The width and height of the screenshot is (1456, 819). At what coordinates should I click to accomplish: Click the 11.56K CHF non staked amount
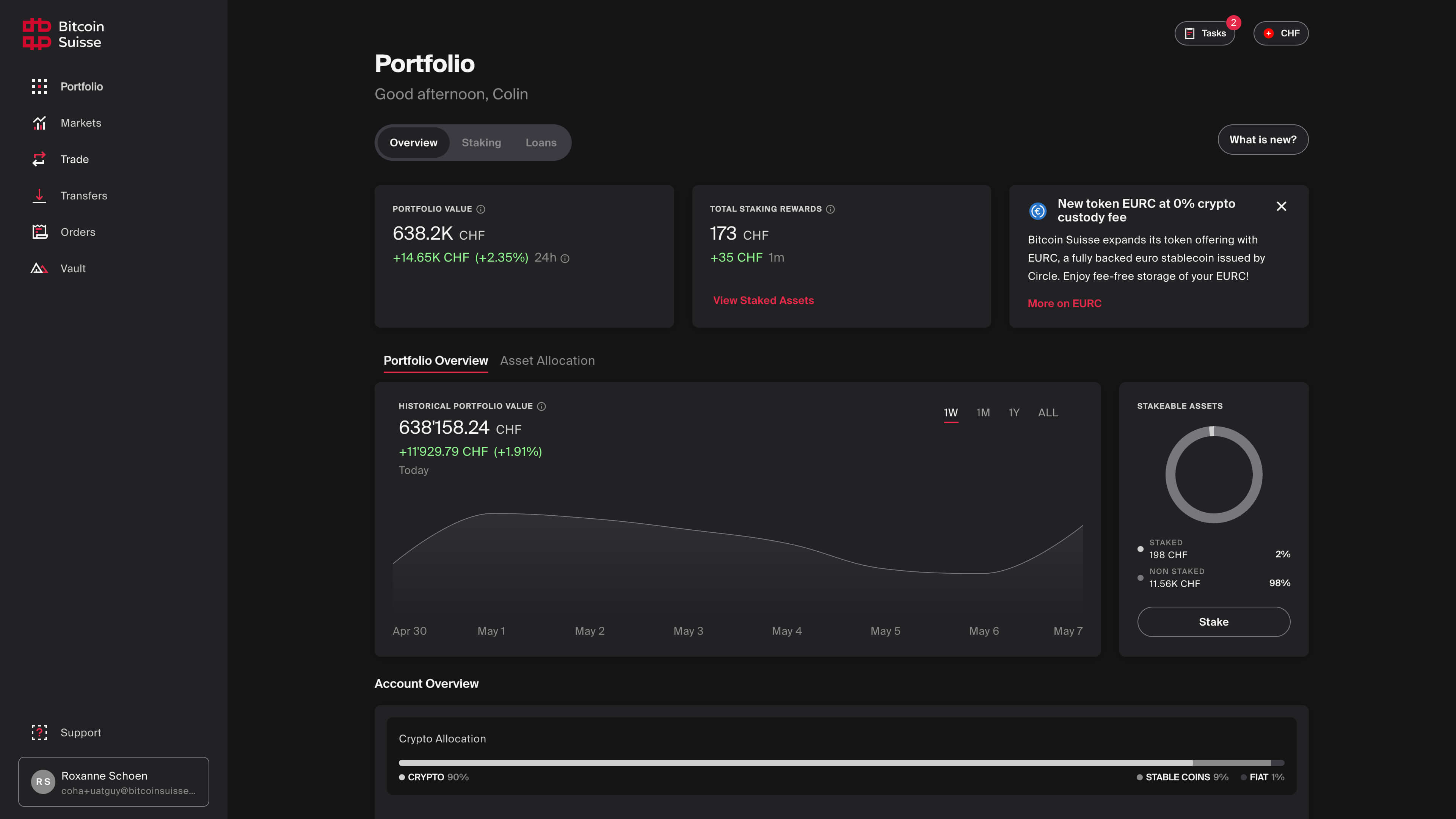coord(1174,584)
